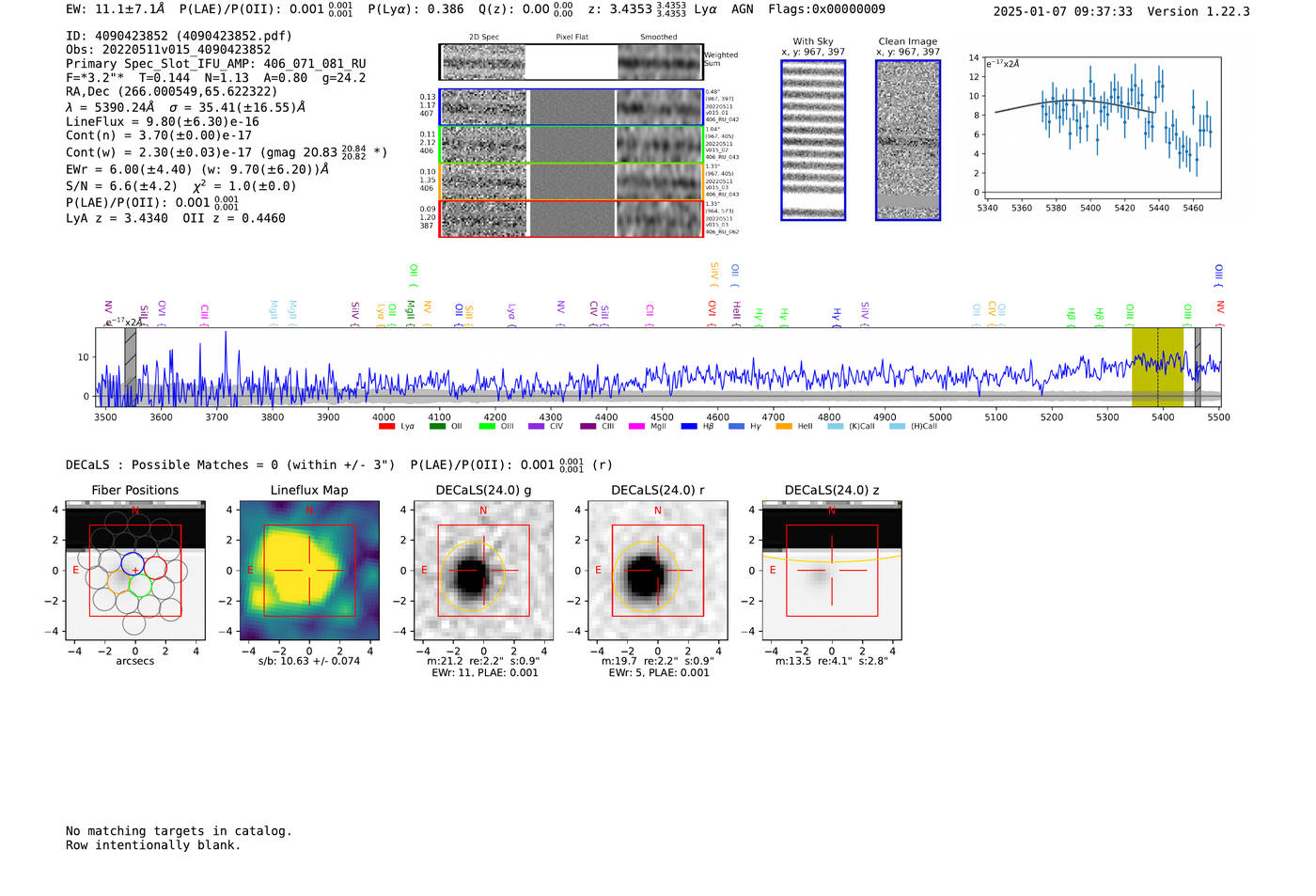This screenshot has height=896, width=1316.
Task: Click the (K)CaII light blue legend swatch
Action: tap(836, 427)
